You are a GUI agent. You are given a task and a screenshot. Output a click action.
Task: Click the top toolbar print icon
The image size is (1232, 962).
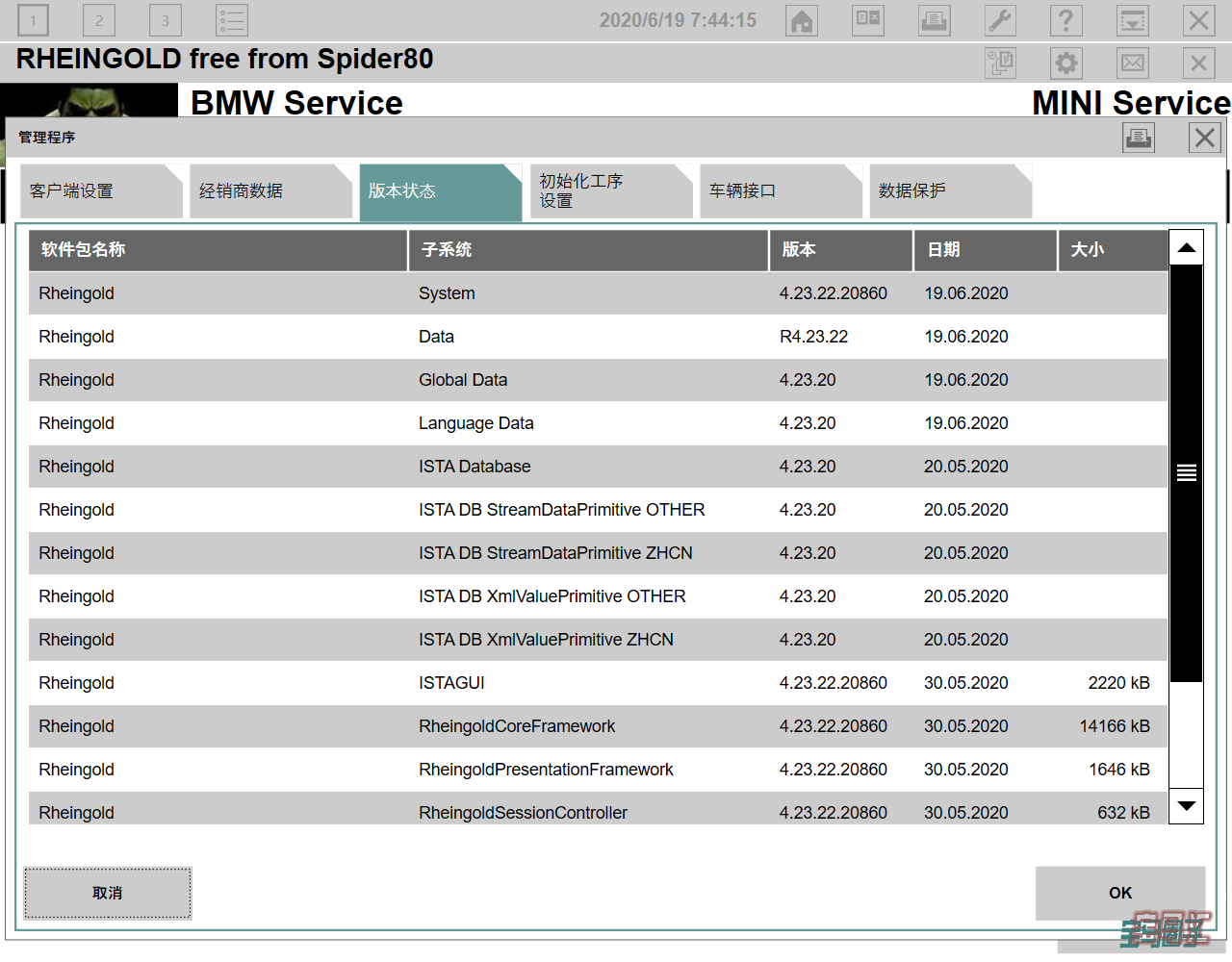point(934,20)
